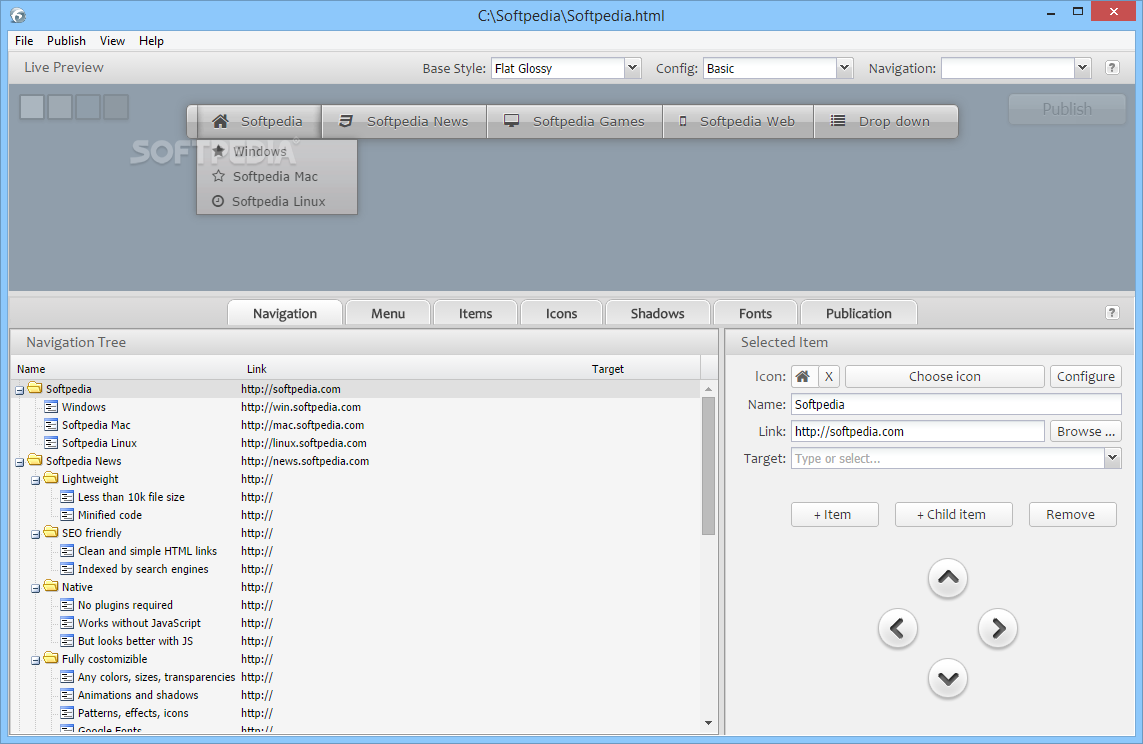Image resolution: width=1143 pixels, height=744 pixels.
Task: Click the Softpedia Games preview menu item
Action: pos(575,121)
